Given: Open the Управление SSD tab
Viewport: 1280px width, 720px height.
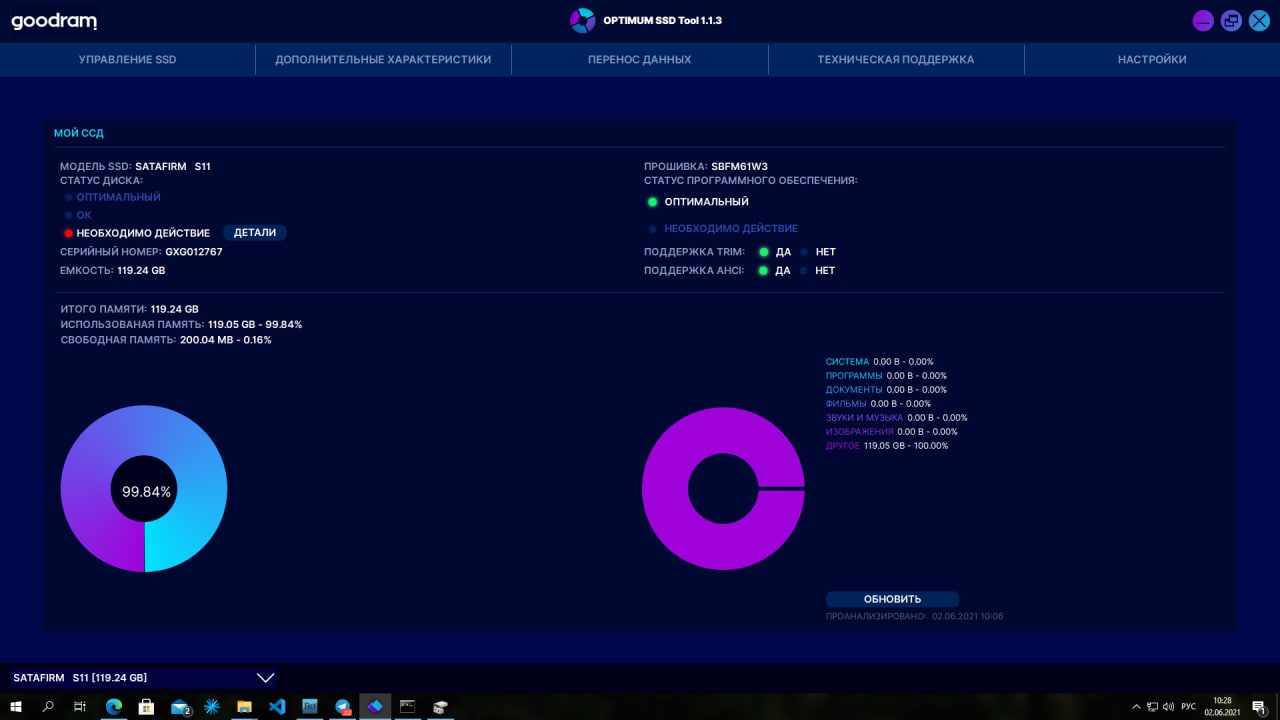Looking at the screenshot, I should [x=128, y=60].
